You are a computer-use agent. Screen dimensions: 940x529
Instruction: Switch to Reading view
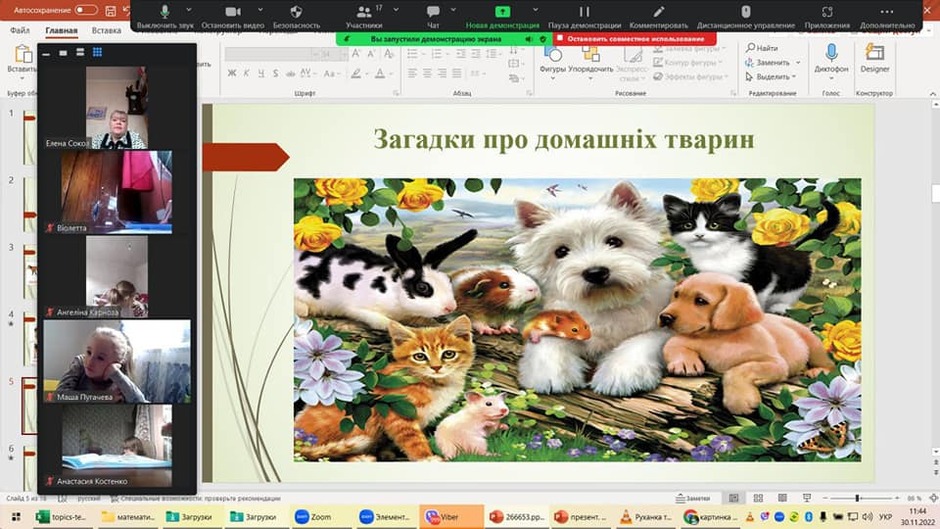click(x=782, y=498)
